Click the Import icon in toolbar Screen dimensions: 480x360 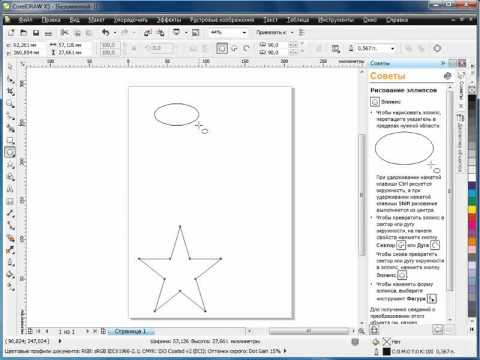(148, 33)
